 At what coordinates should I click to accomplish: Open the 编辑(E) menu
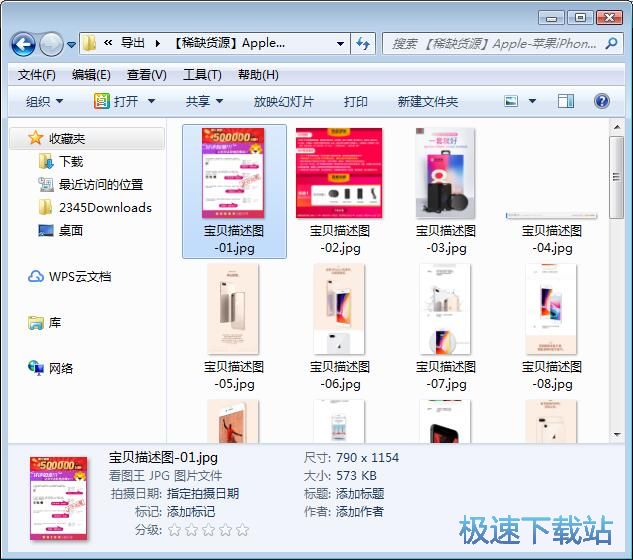click(x=91, y=75)
